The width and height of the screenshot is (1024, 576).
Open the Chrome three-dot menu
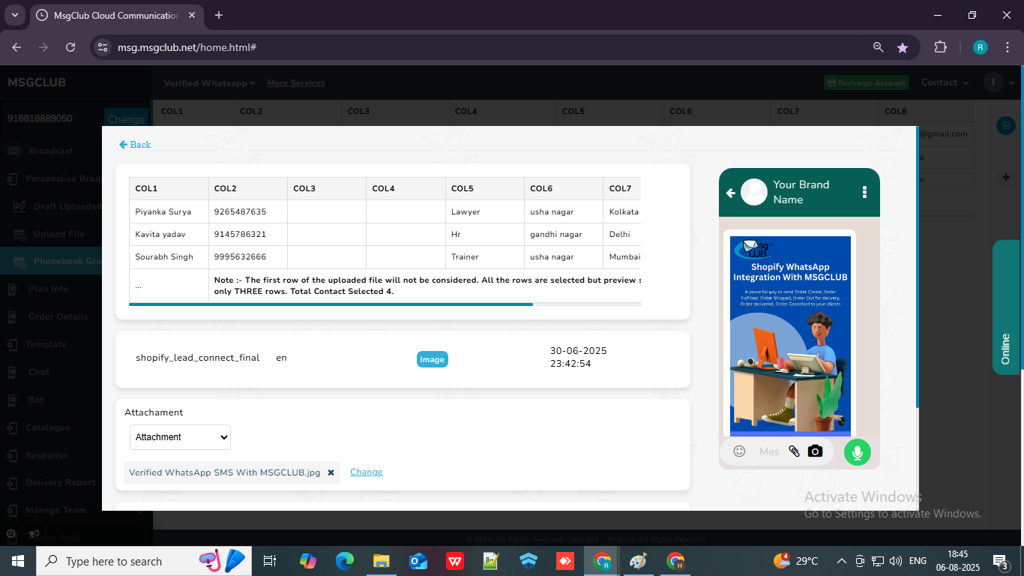click(x=1008, y=47)
